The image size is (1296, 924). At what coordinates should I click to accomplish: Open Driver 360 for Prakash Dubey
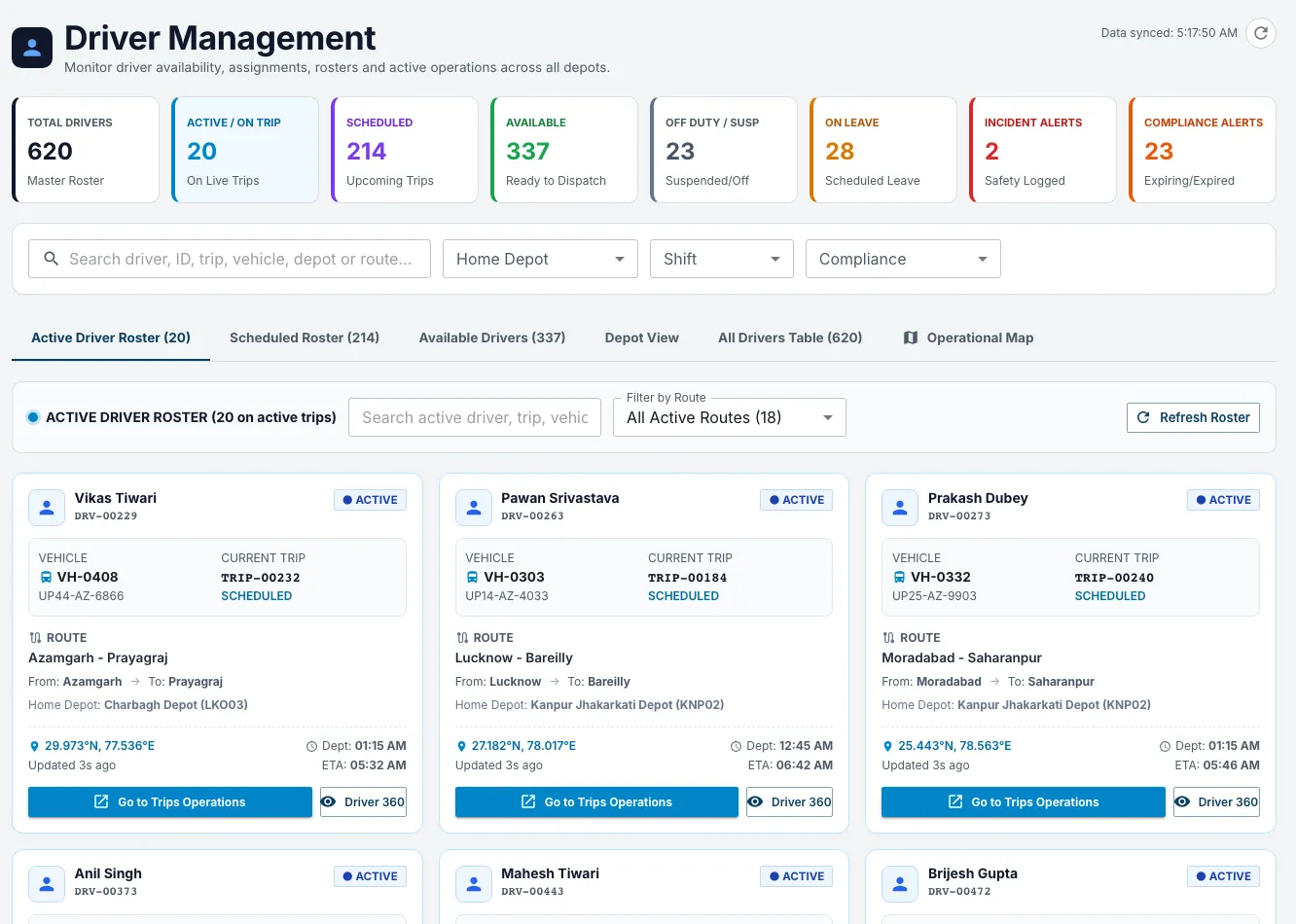tap(1216, 802)
